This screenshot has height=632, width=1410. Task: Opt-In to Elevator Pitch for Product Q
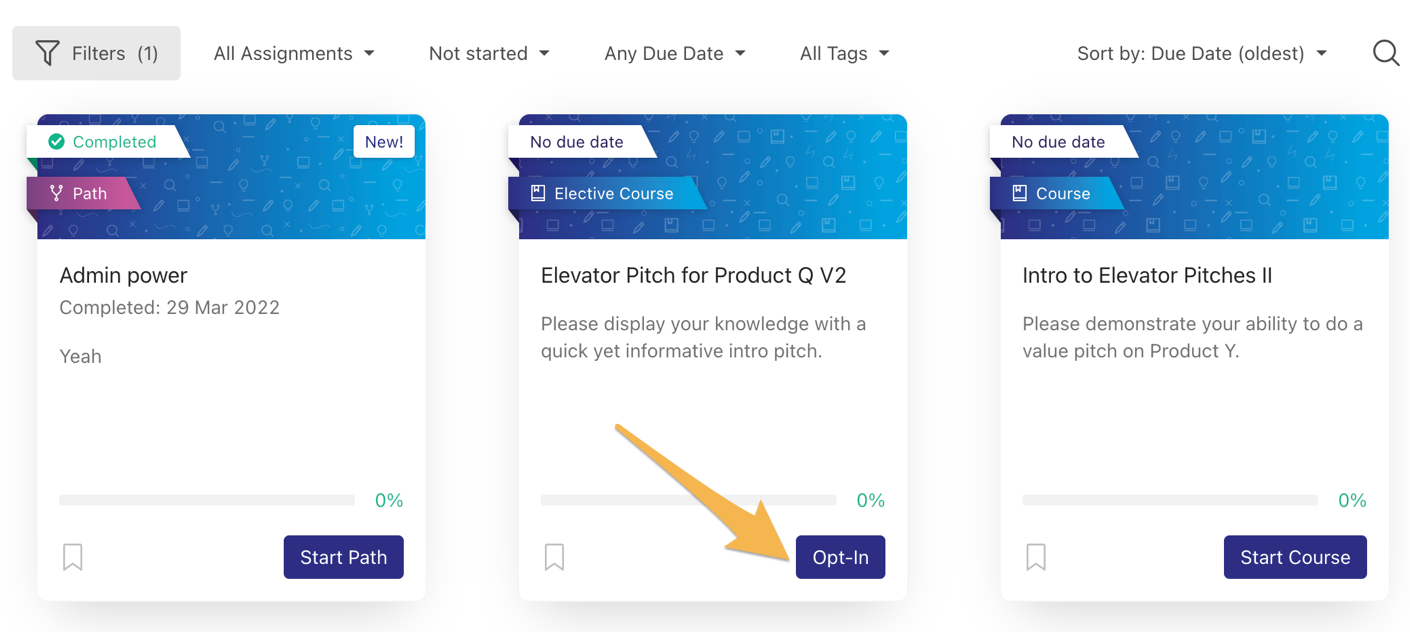click(x=840, y=557)
